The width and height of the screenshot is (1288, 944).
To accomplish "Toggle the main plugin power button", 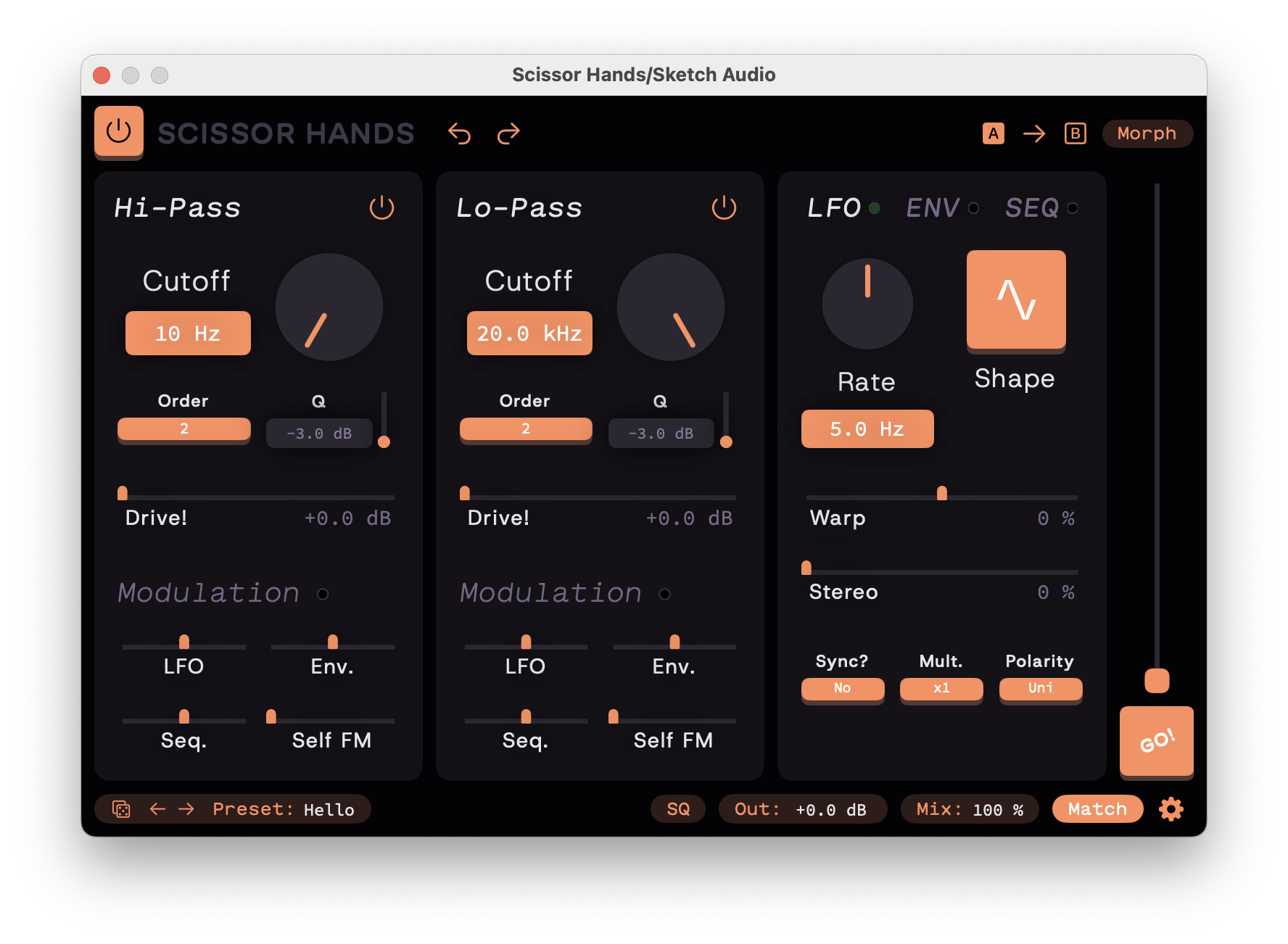I will (118, 132).
